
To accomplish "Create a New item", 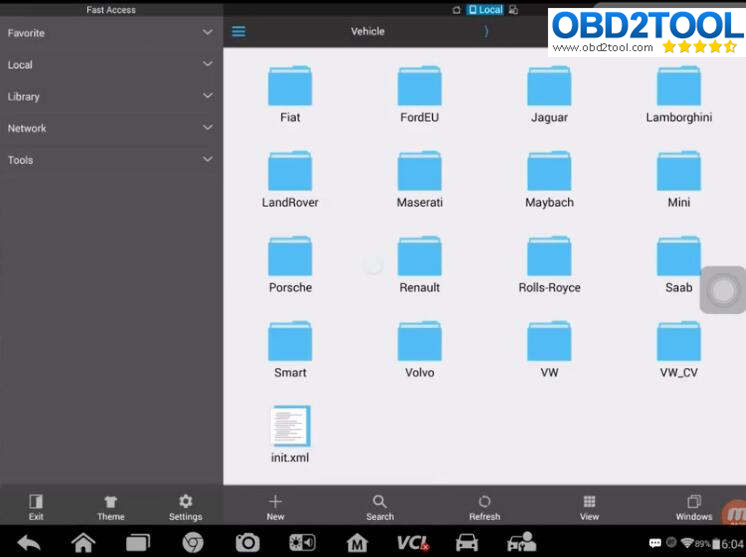I will [x=275, y=507].
